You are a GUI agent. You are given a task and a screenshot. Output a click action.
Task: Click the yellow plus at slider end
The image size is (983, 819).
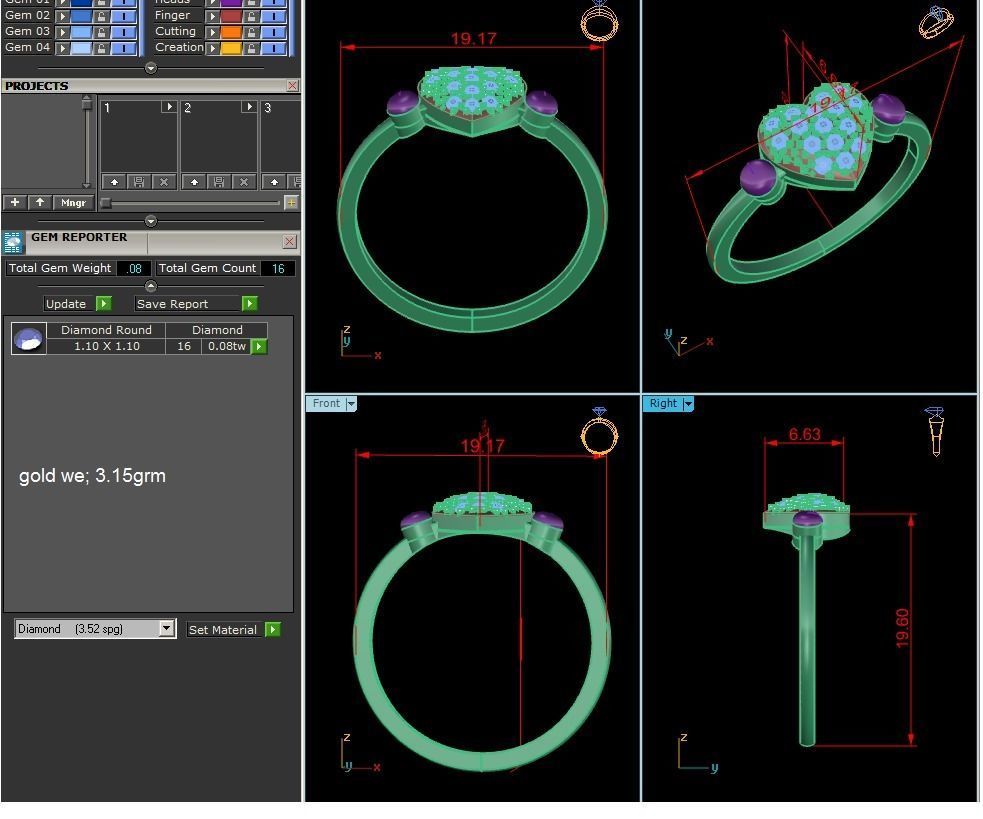point(291,203)
